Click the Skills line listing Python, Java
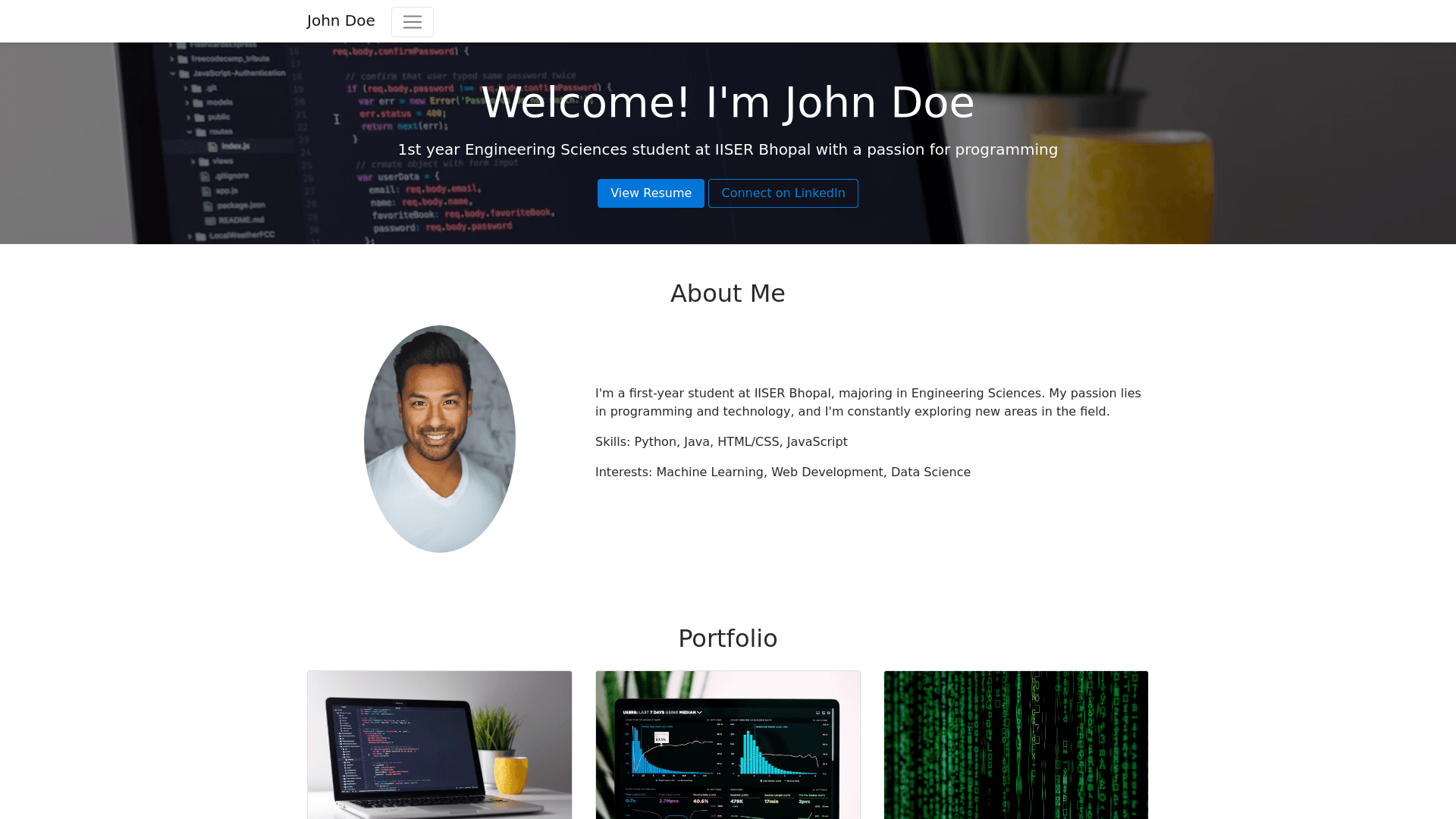Viewport: 1456px width, 819px height. [x=720, y=442]
